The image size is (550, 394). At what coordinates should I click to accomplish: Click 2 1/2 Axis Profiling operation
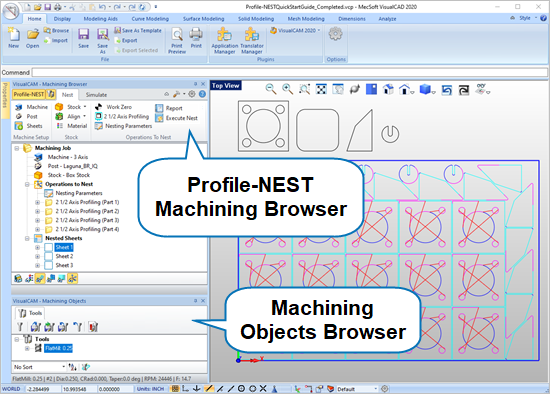pos(122,116)
